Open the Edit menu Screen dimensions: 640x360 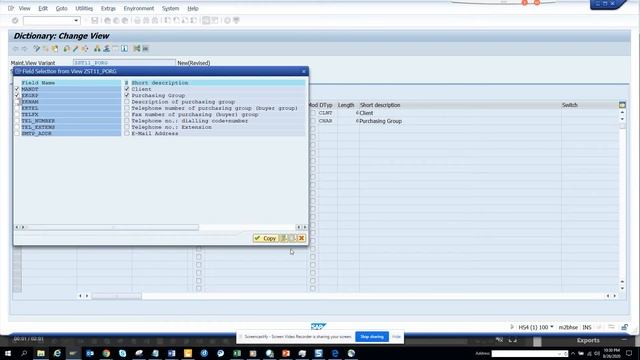[x=43, y=8]
